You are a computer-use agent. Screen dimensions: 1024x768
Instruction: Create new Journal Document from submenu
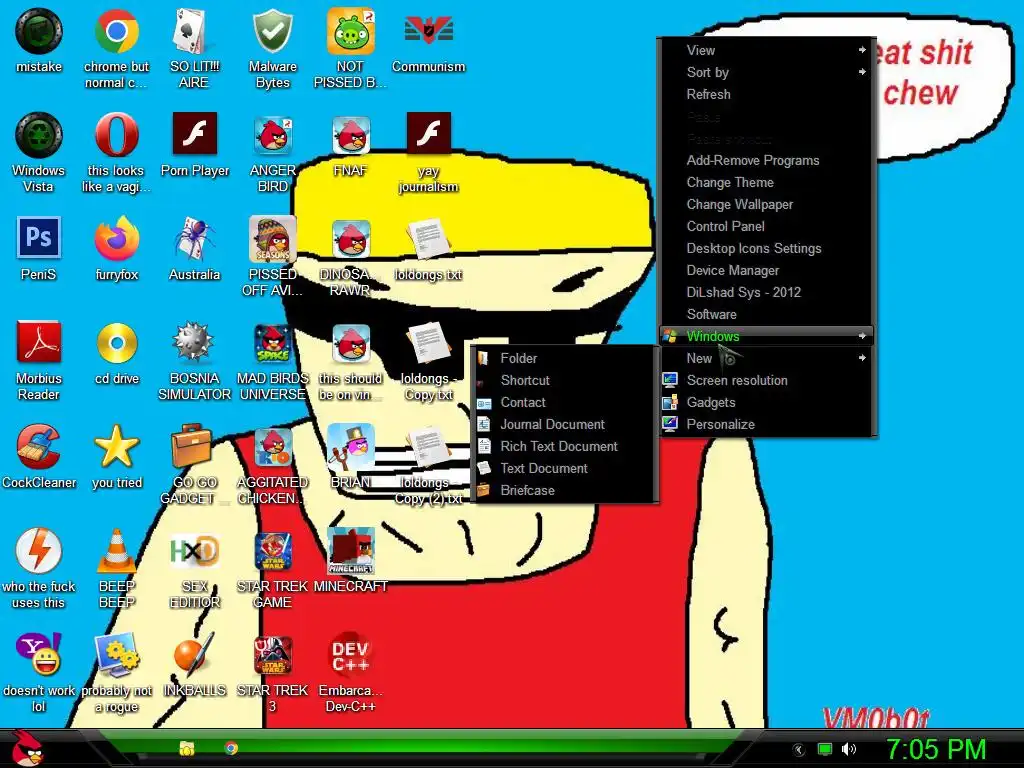[564, 424]
